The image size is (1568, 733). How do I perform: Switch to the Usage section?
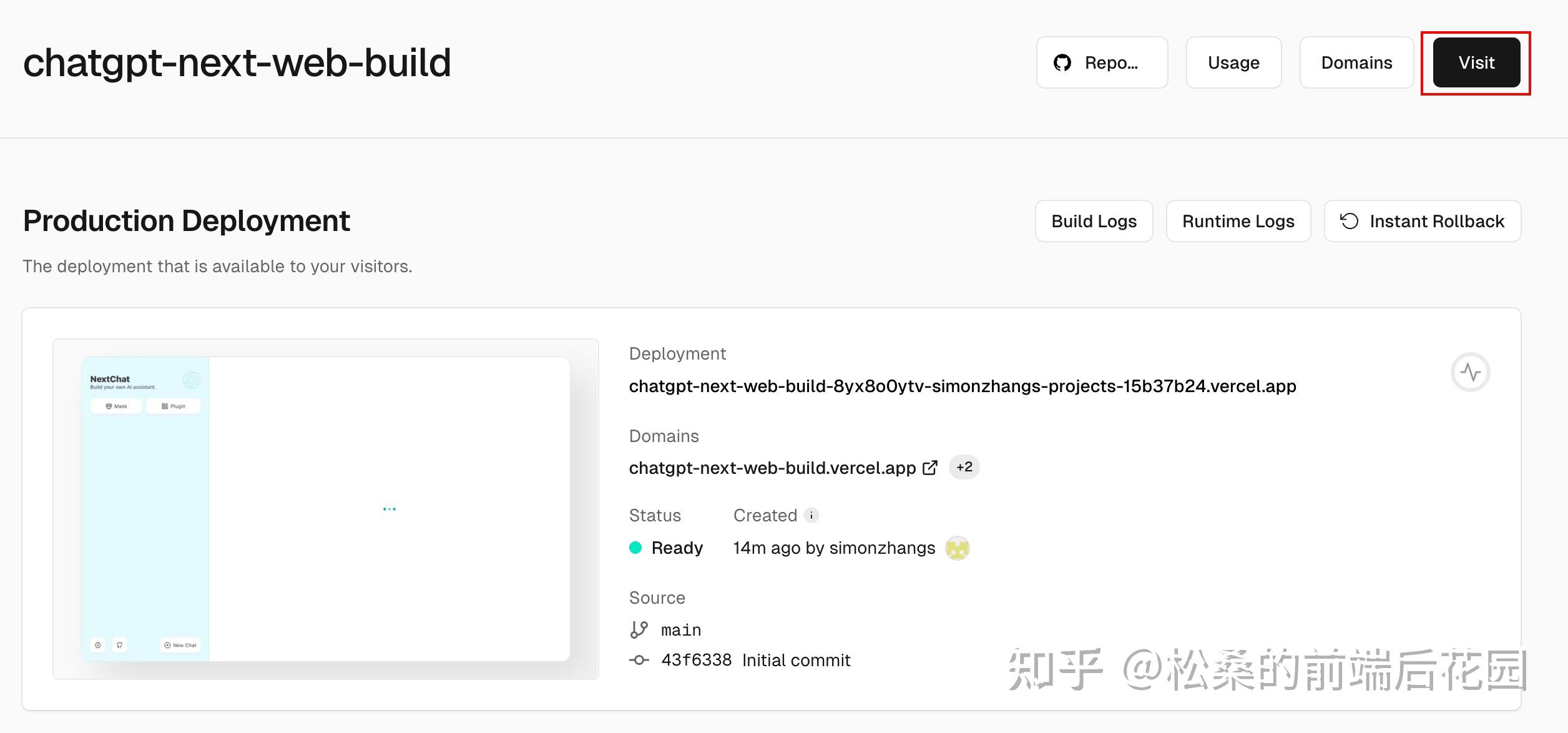tap(1233, 62)
